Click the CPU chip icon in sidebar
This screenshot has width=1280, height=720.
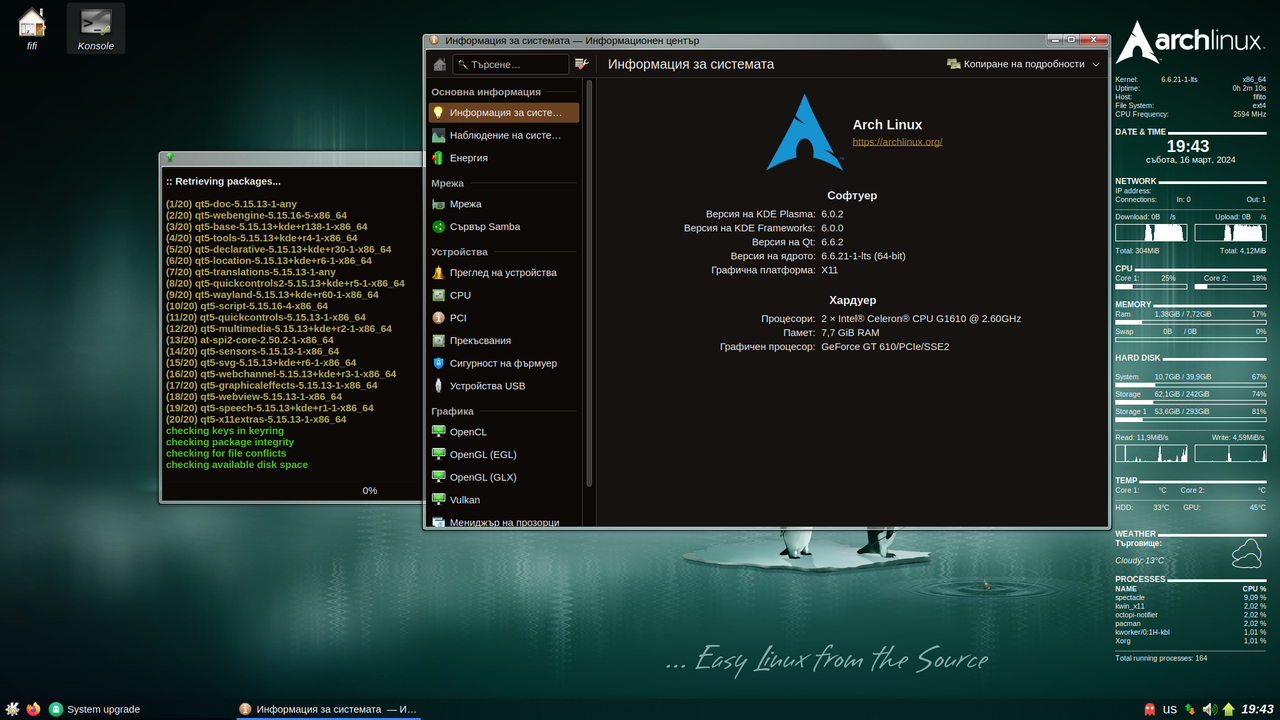pos(438,295)
